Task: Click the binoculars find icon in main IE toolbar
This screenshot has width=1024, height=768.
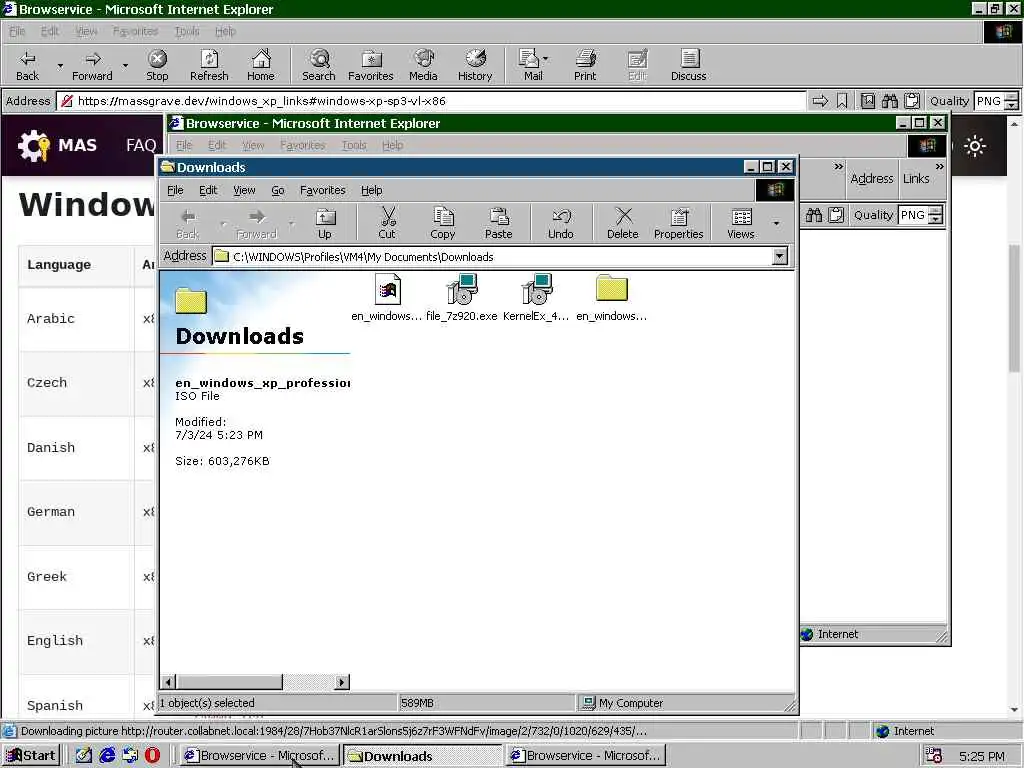Action: point(889,101)
